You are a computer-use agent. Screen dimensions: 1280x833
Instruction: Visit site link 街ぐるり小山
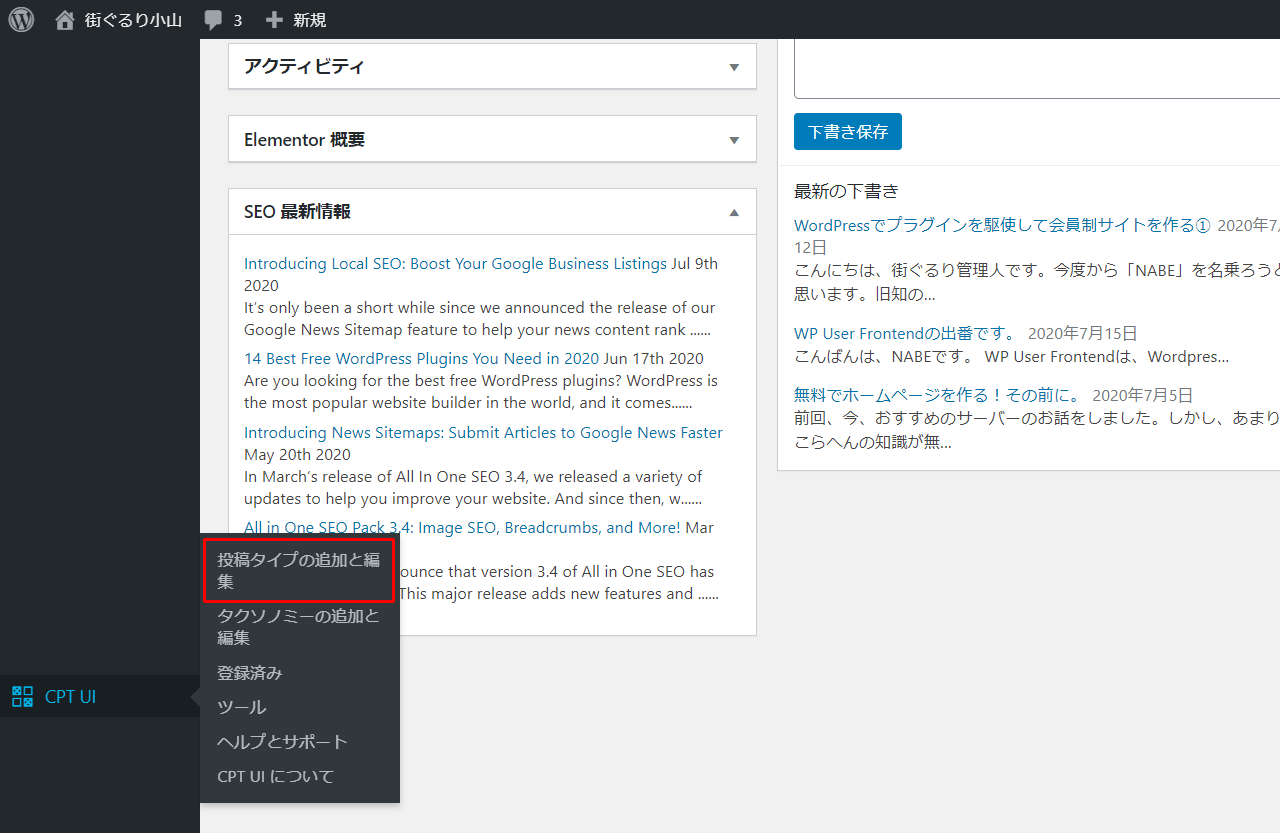133,19
